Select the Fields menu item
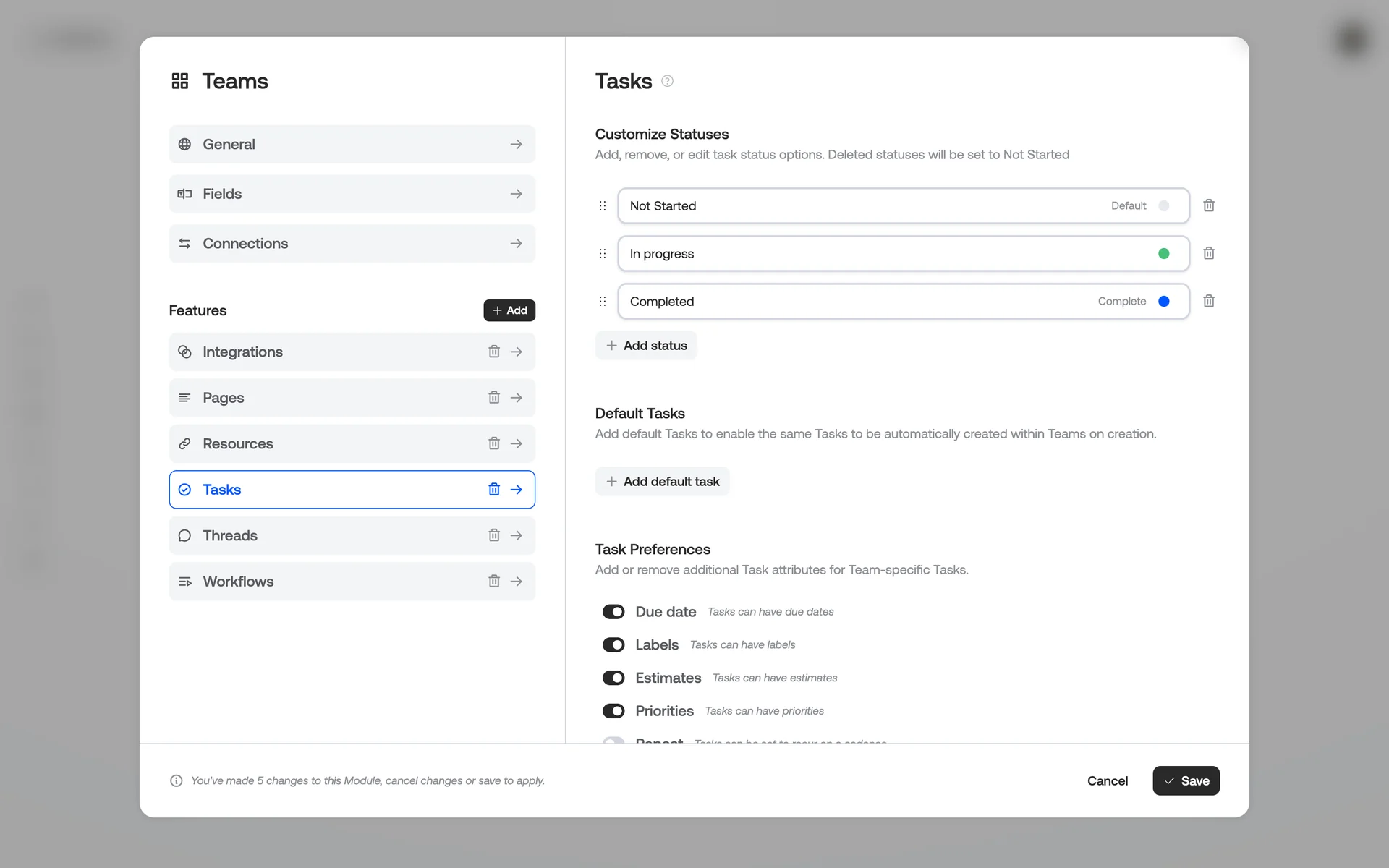This screenshot has width=1389, height=868. [352, 194]
